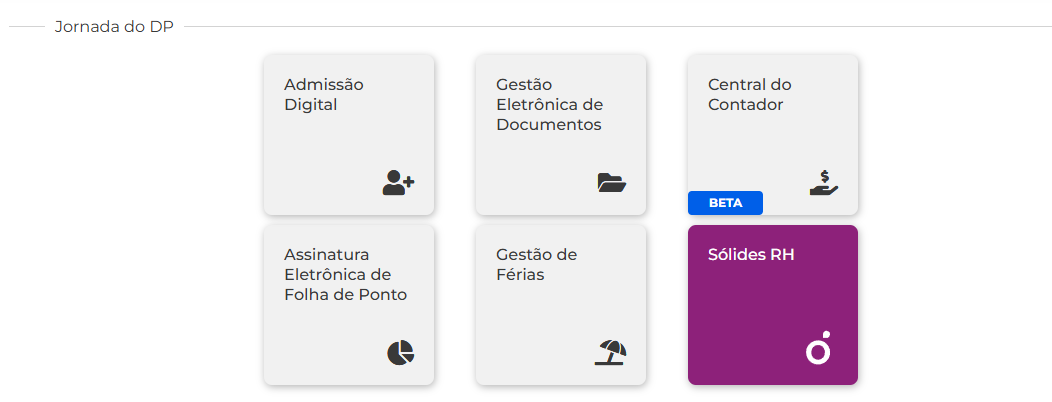Click blank middle of Central do Contador card

point(758,151)
